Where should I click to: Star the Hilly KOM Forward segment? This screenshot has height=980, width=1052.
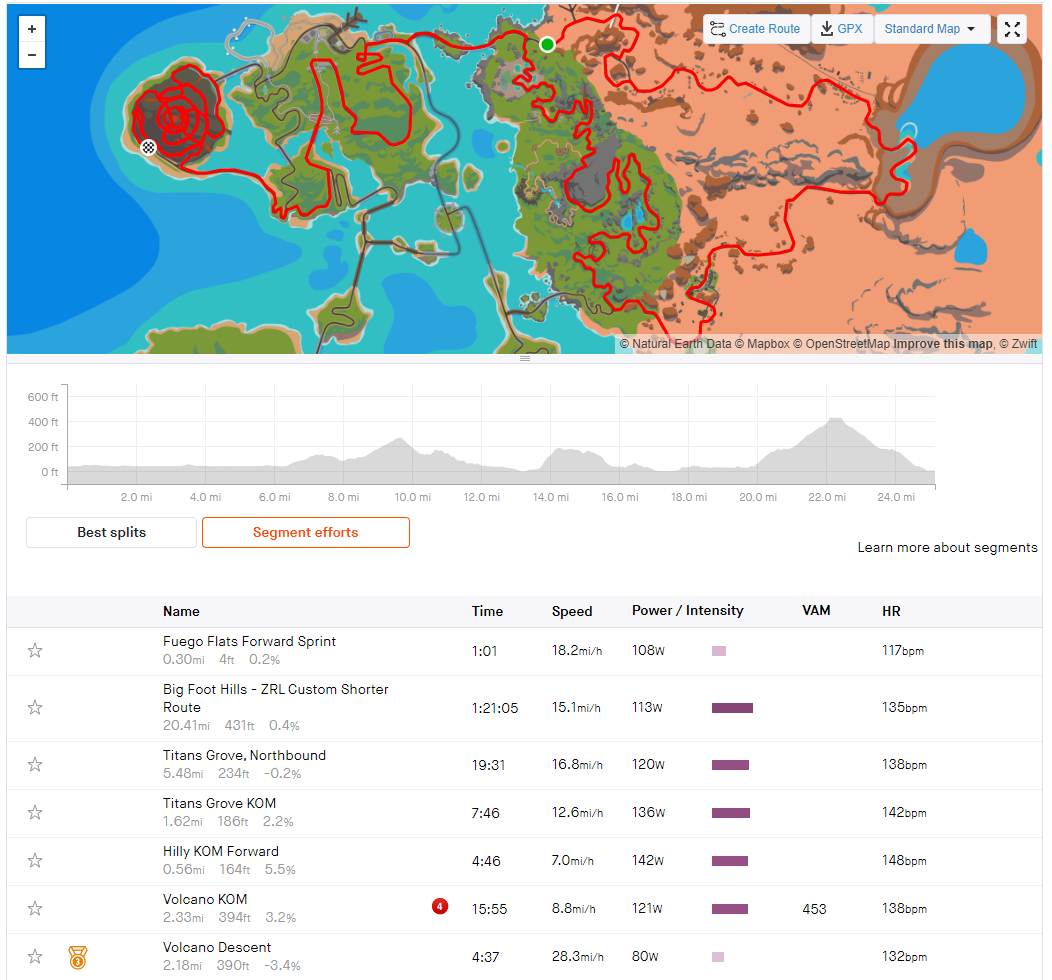(x=35, y=860)
